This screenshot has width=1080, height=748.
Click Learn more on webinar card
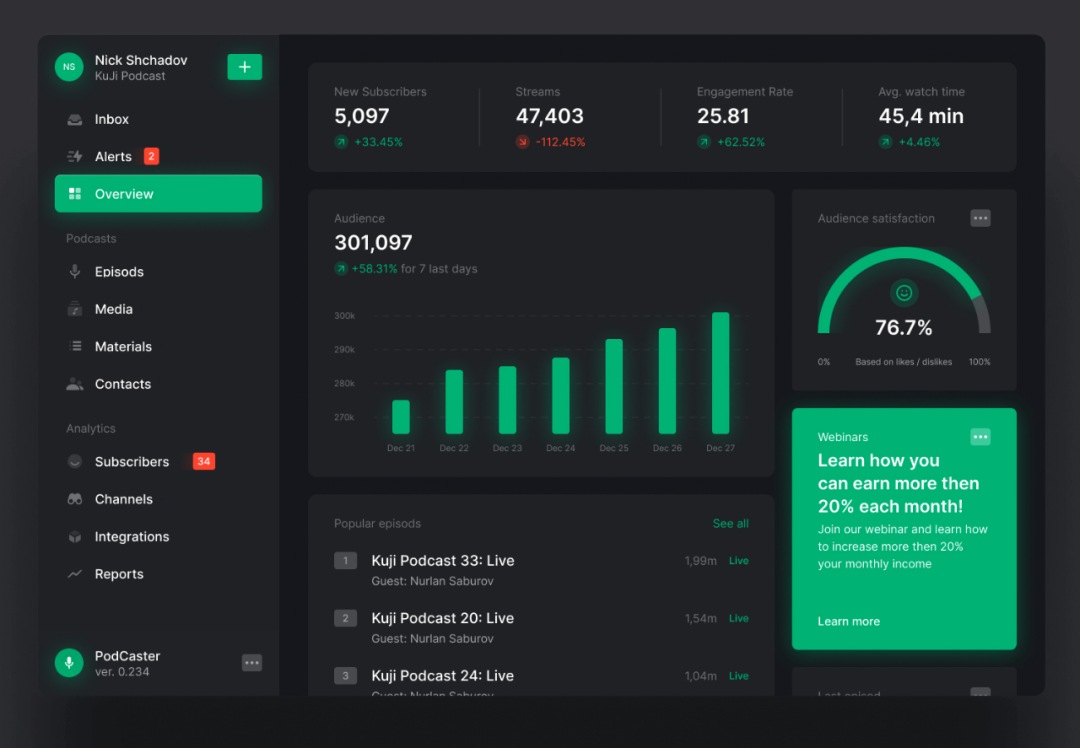848,622
